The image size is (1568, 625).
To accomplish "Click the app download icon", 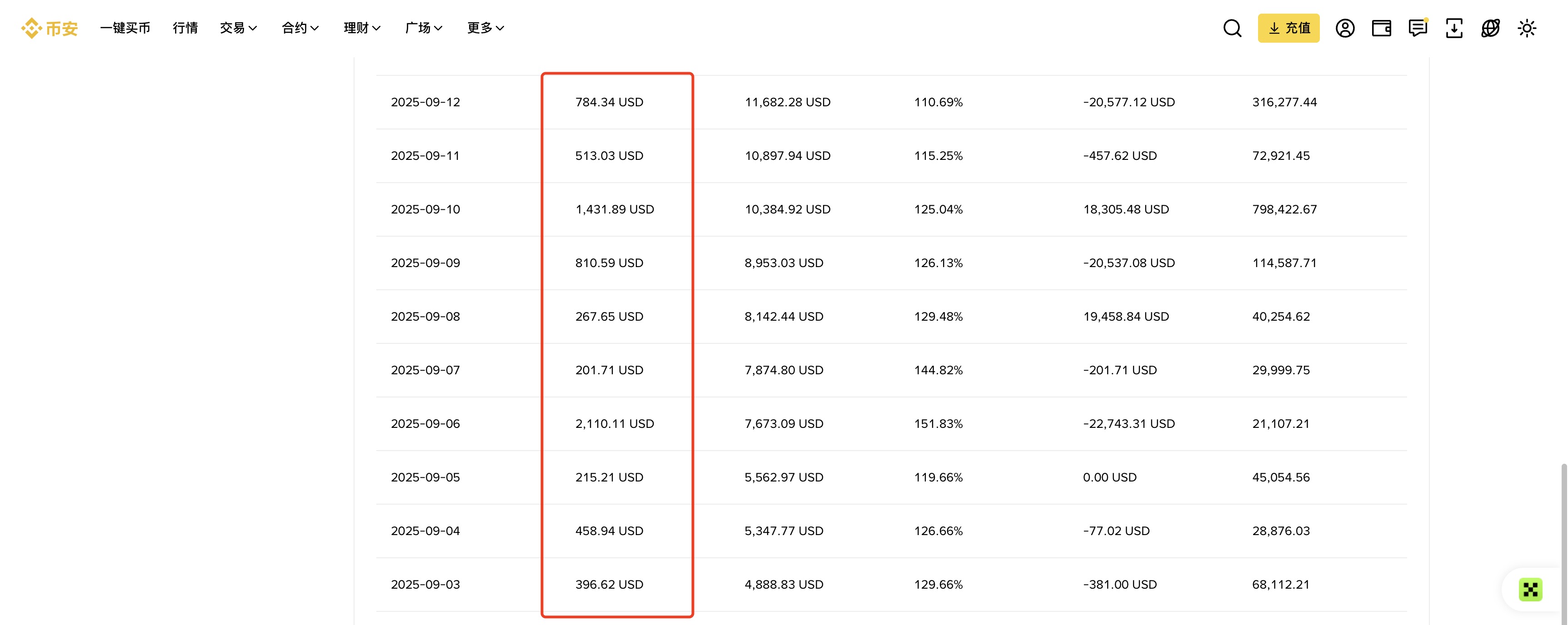I will 1454,28.
